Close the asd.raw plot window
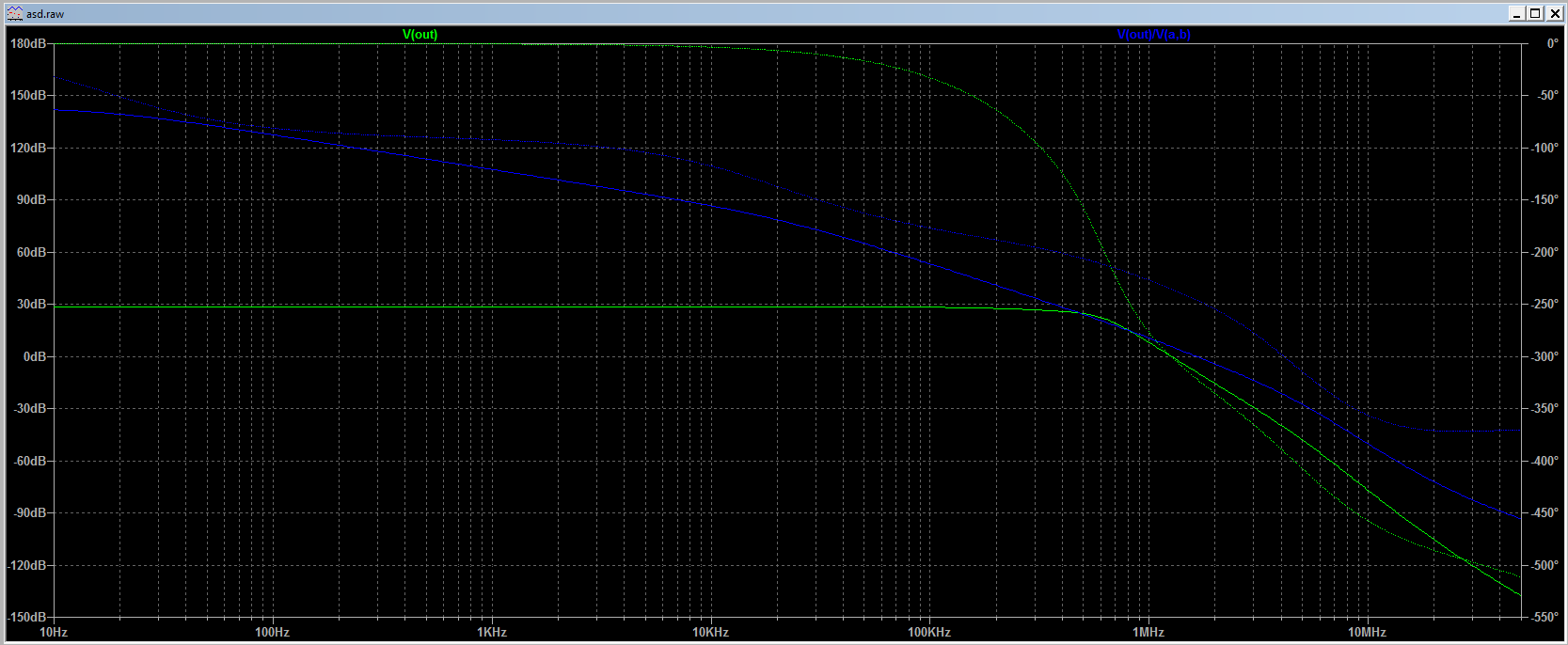This screenshot has height=645, width=1568. (x=1553, y=13)
